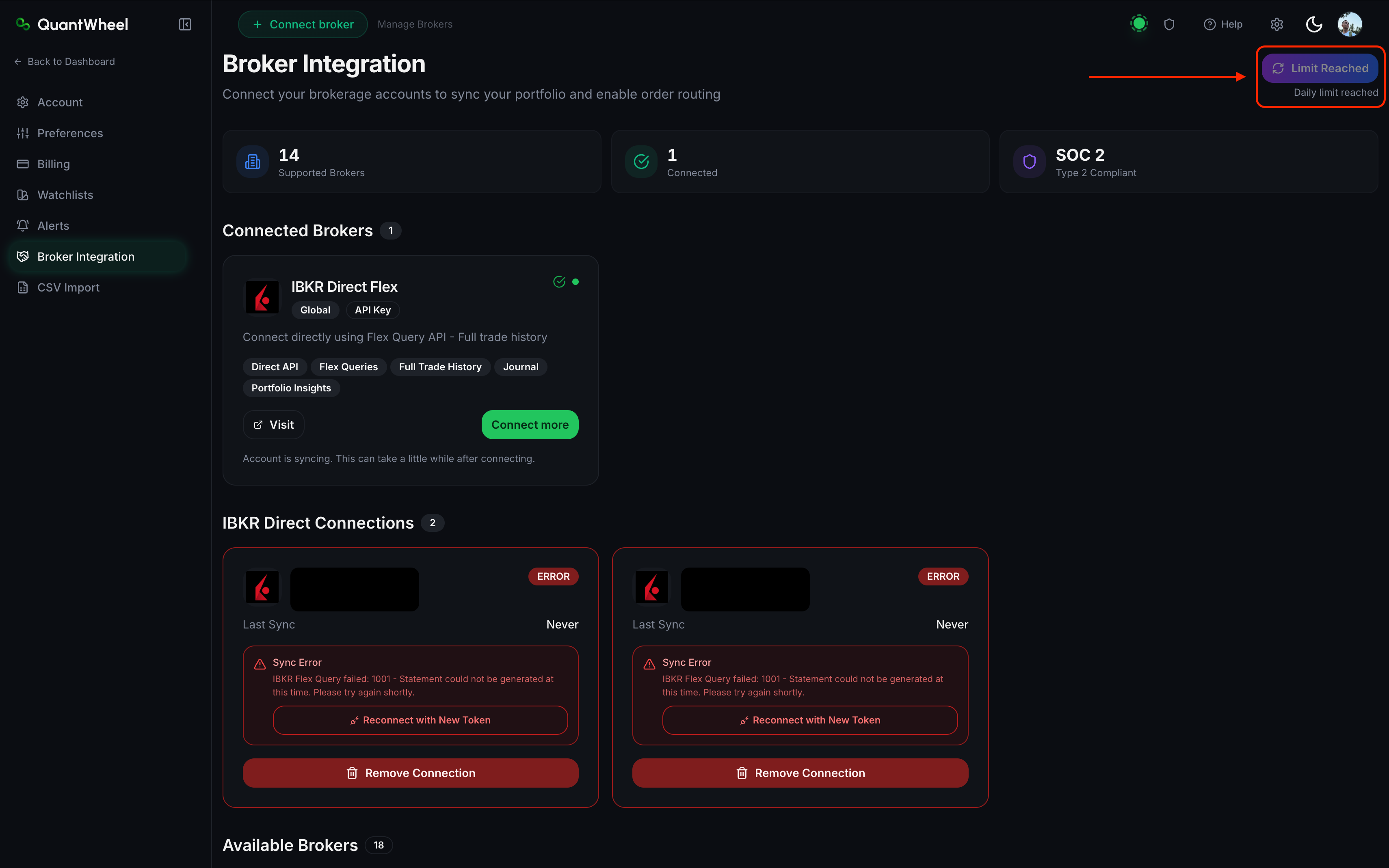Toggle dark mode moon icon
1389x868 pixels.
click(x=1314, y=24)
